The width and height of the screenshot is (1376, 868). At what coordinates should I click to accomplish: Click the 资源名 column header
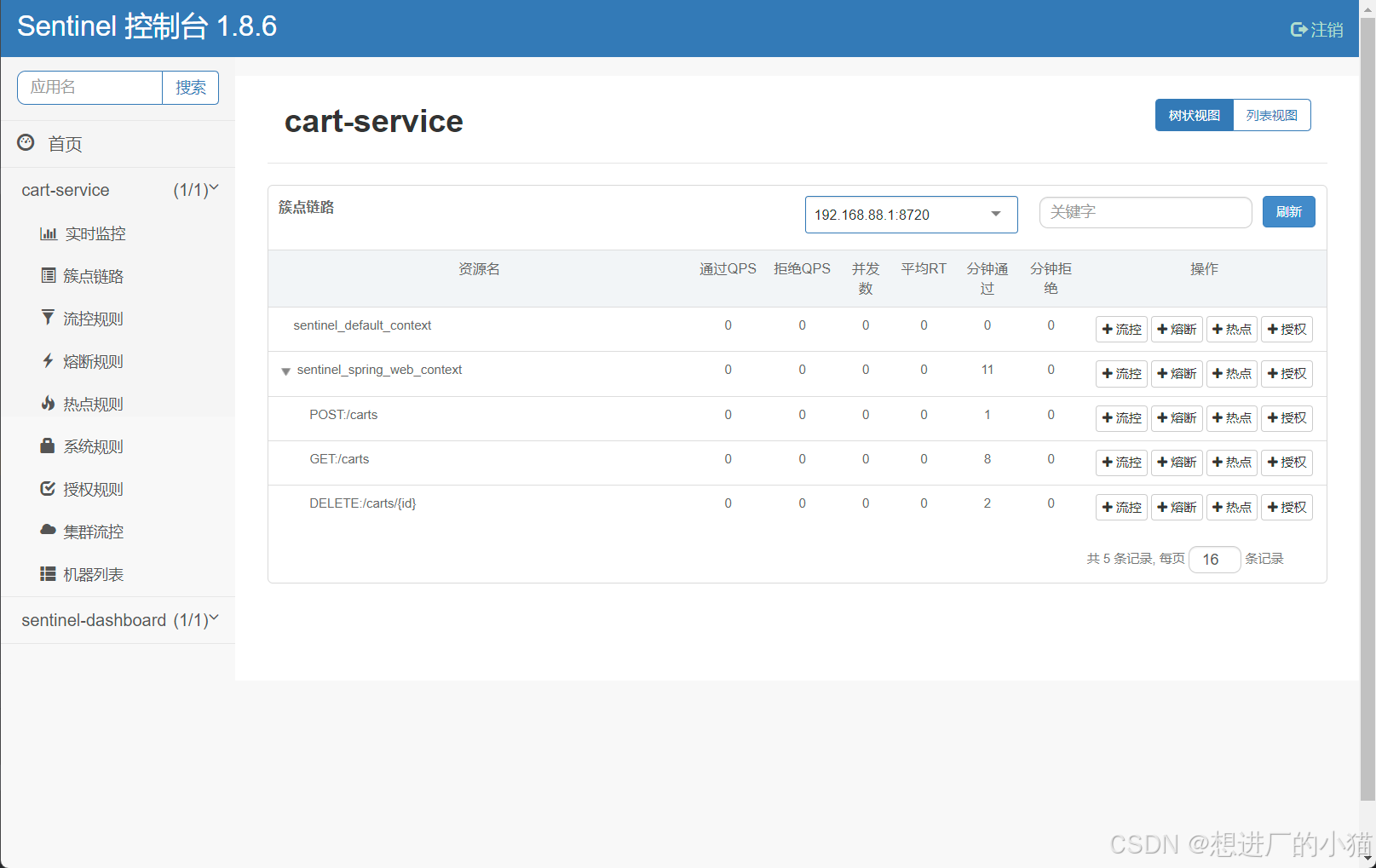479,269
